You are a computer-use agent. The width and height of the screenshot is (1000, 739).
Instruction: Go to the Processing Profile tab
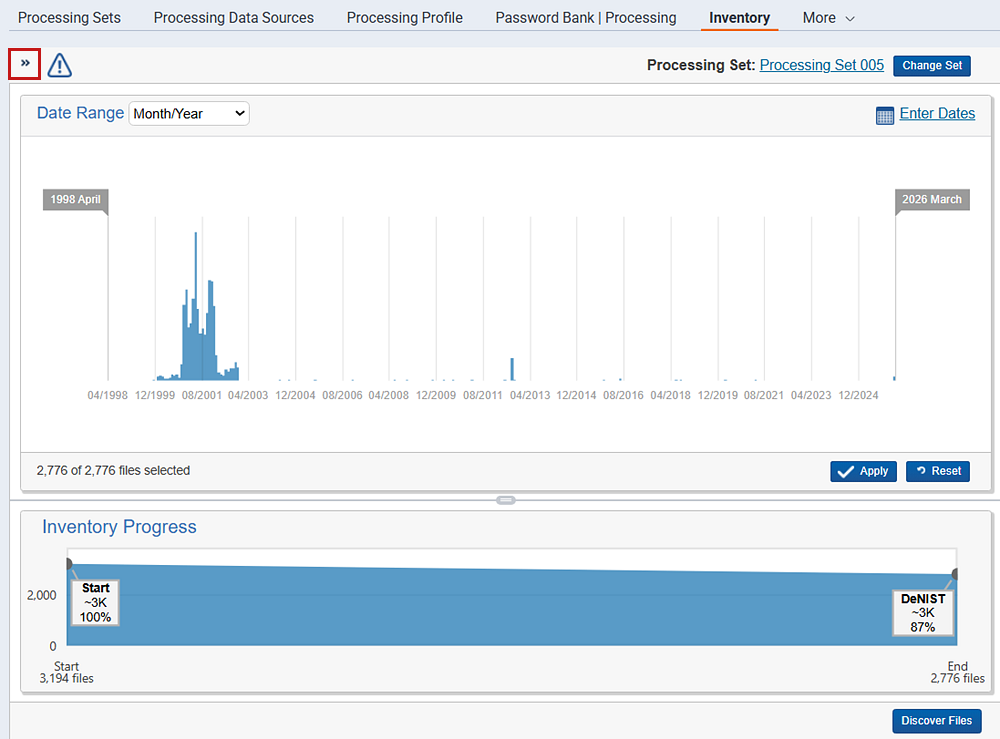404,18
